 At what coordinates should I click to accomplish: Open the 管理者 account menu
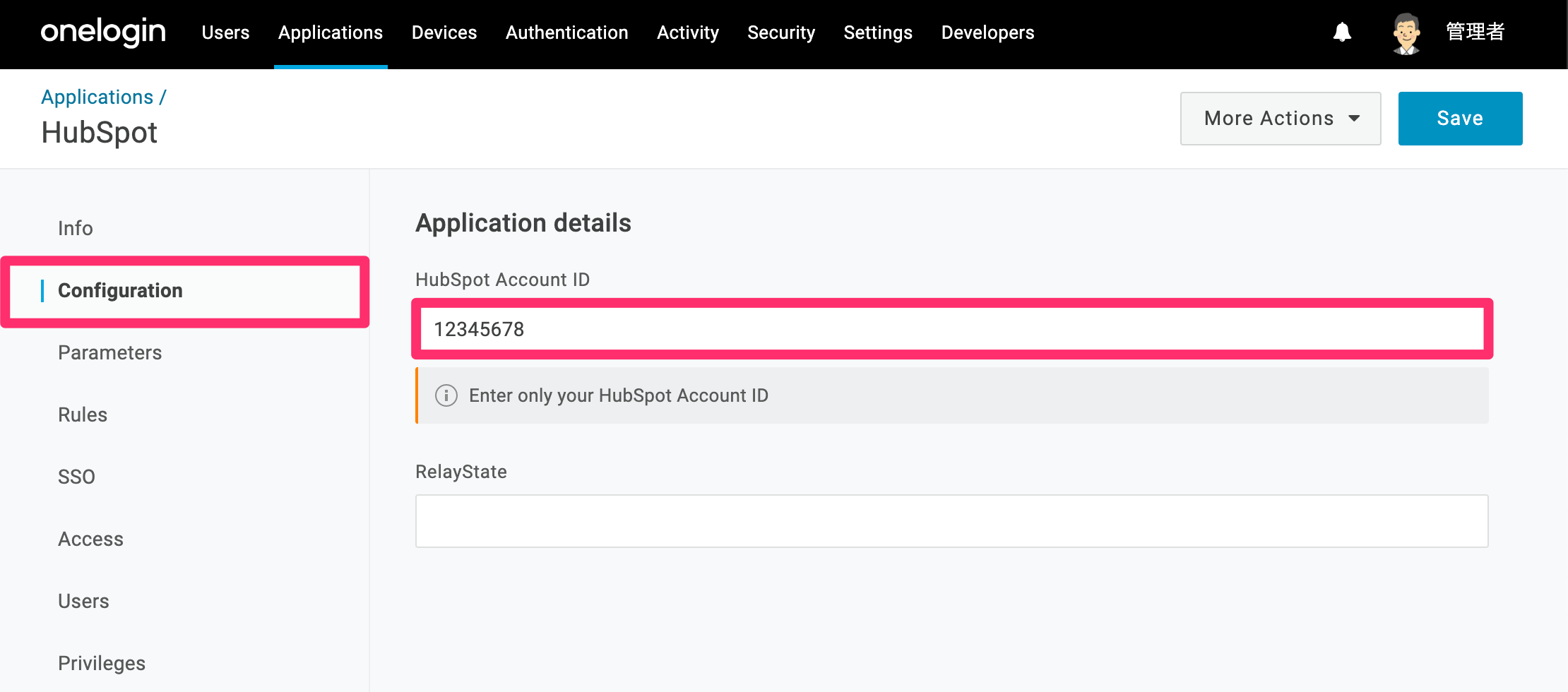point(1475,32)
